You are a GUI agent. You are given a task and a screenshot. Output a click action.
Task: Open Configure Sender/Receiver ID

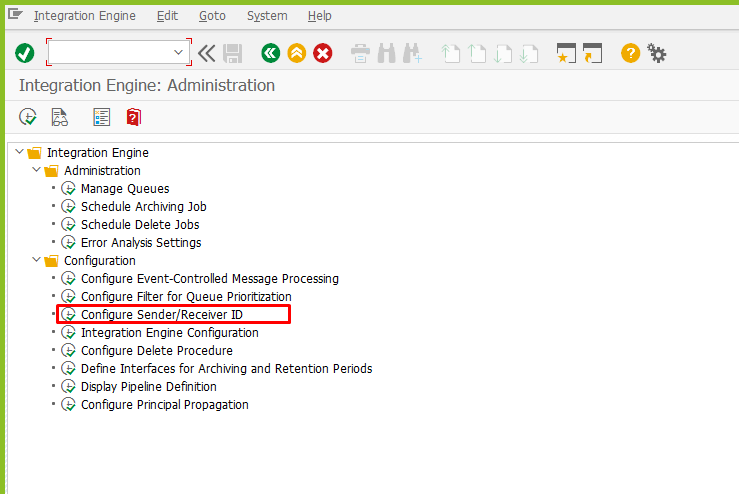[x=162, y=314]
